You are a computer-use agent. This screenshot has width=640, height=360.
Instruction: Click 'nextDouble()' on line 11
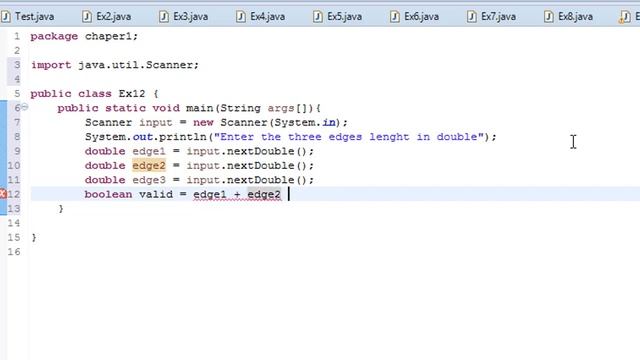pos(267,180)
